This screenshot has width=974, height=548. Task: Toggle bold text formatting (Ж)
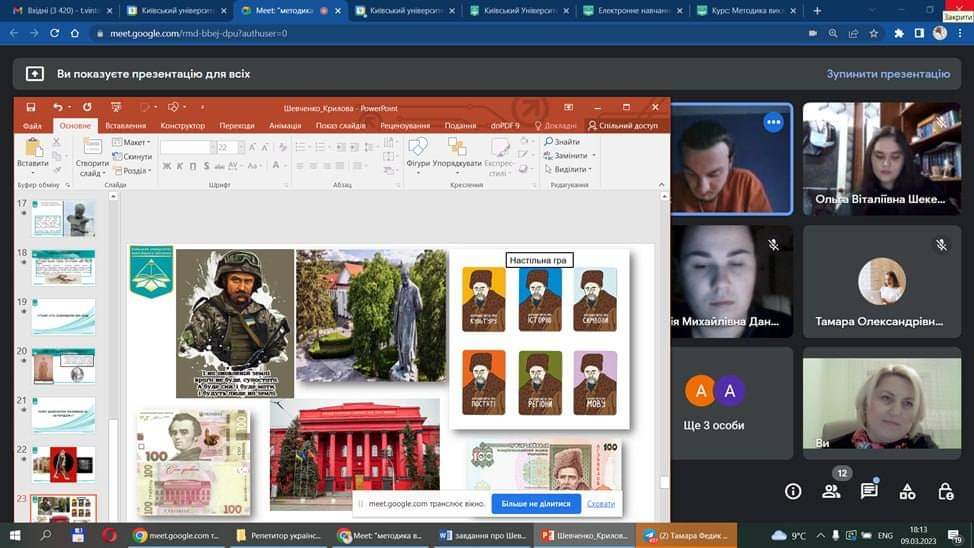click(x=165, y=166)
